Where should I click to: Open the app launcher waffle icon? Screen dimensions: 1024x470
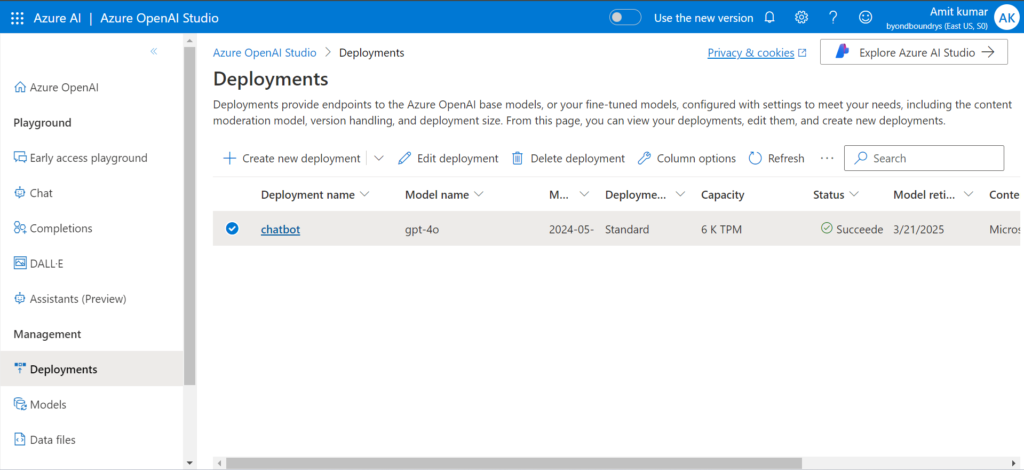(x=18, y=18)
